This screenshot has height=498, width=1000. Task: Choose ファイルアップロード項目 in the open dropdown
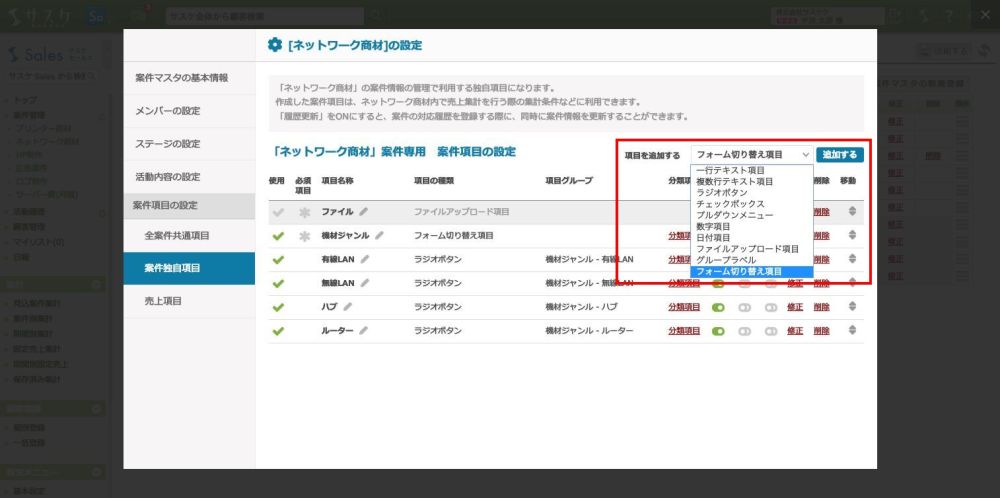751,249
